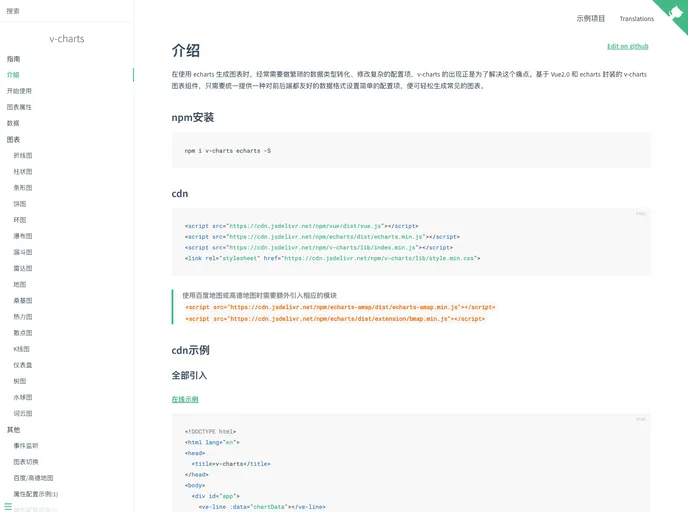Open the 热力图 heatmap page

click(x=22, y=316)
